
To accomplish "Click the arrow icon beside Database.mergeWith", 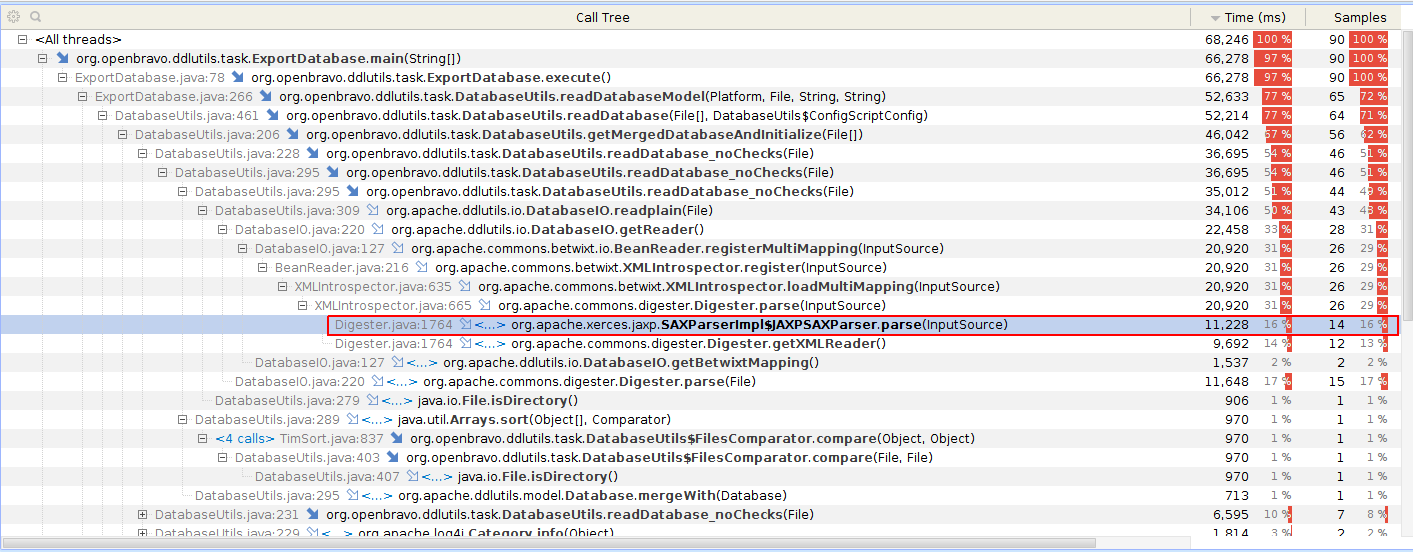I will (x=353, y=496).
